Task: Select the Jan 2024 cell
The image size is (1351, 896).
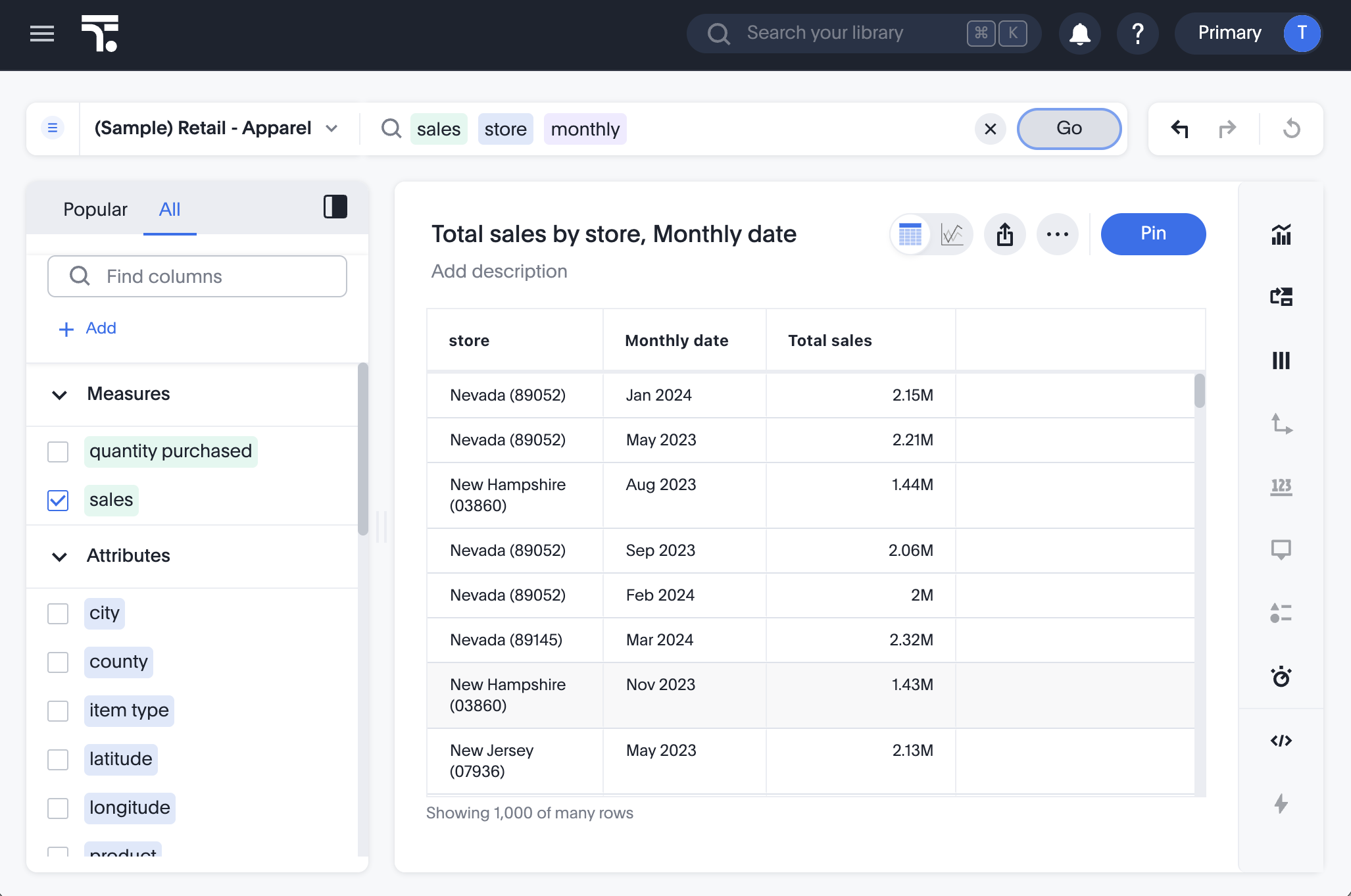Action: point(684,395)
